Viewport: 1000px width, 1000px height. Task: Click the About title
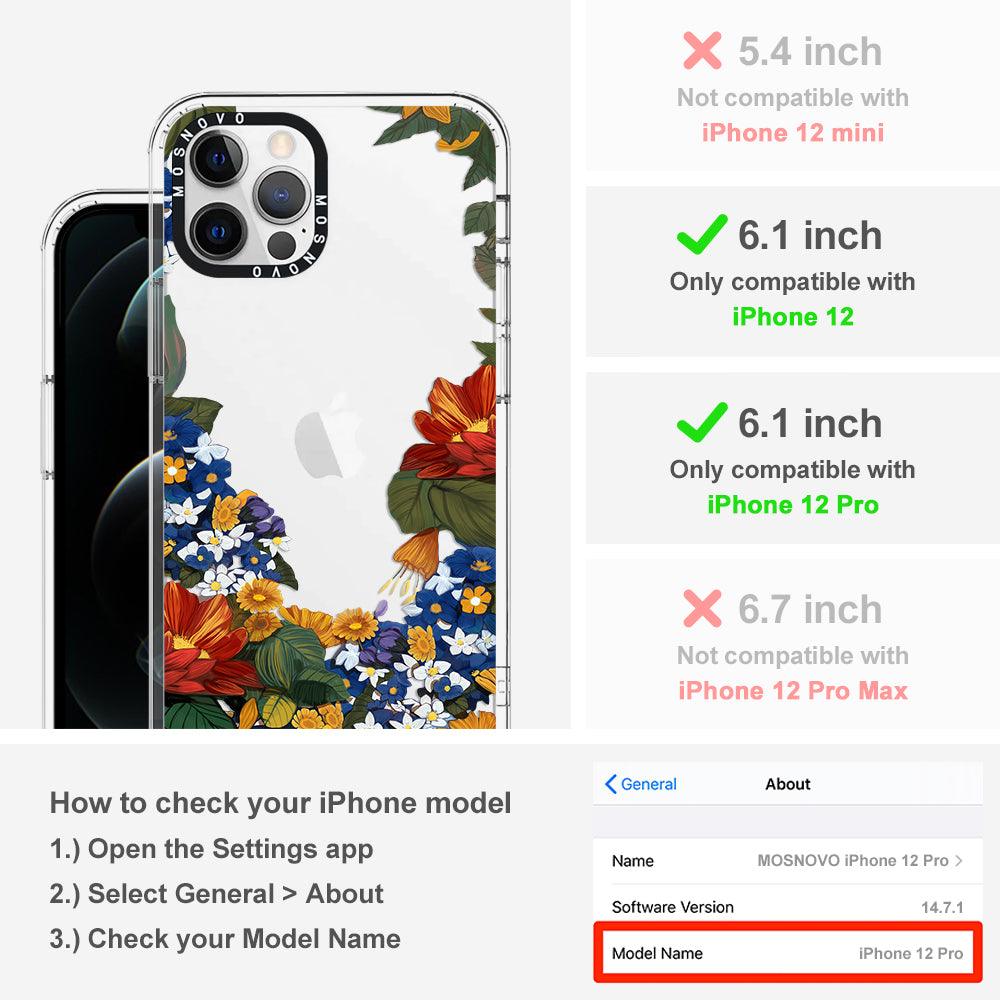click(x=788, y=784)
